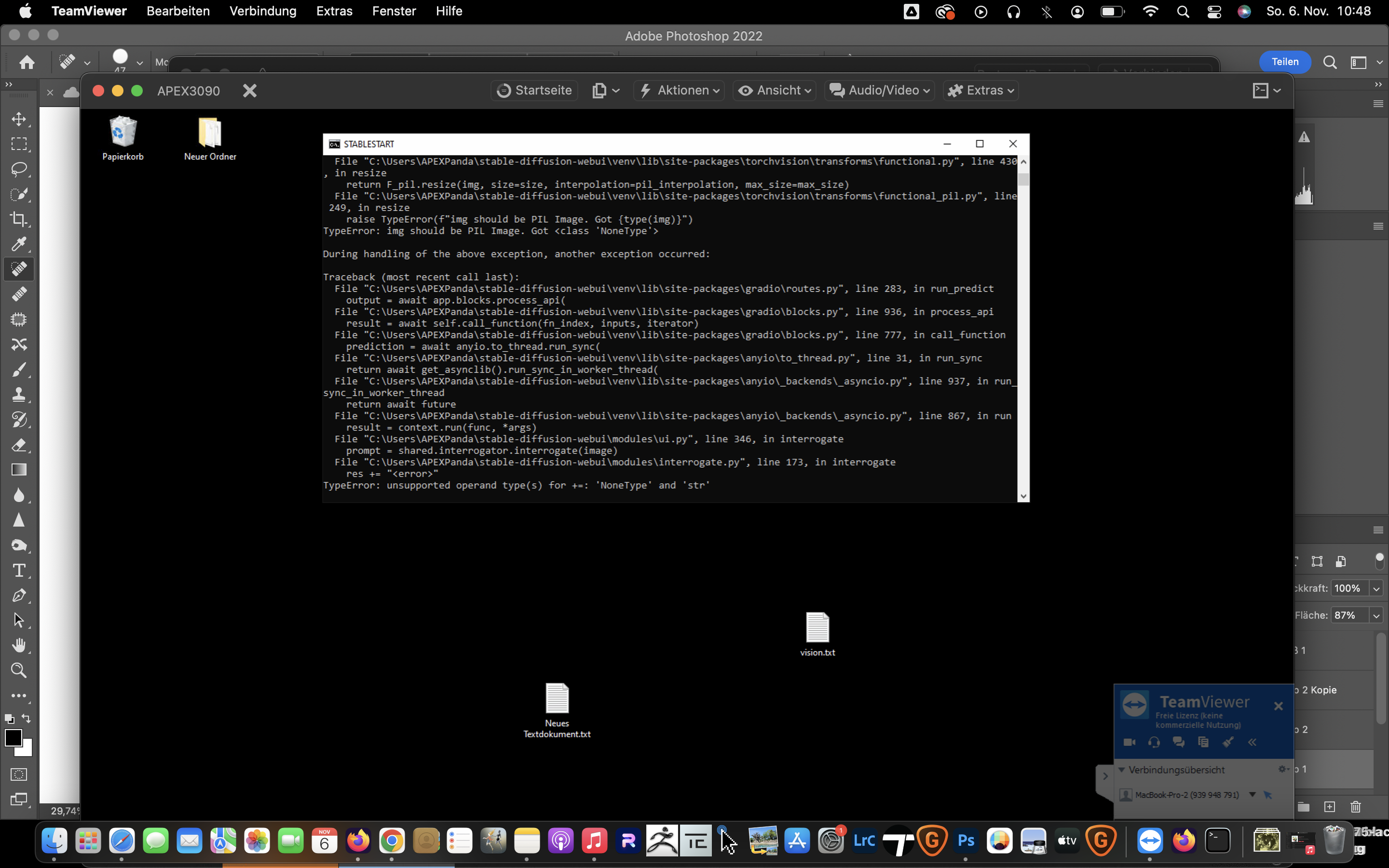The width and height of the screenshot is (1389, 868).
Task: Collapse the Verbindungsübersicht section
Action: pos(1121,770)
